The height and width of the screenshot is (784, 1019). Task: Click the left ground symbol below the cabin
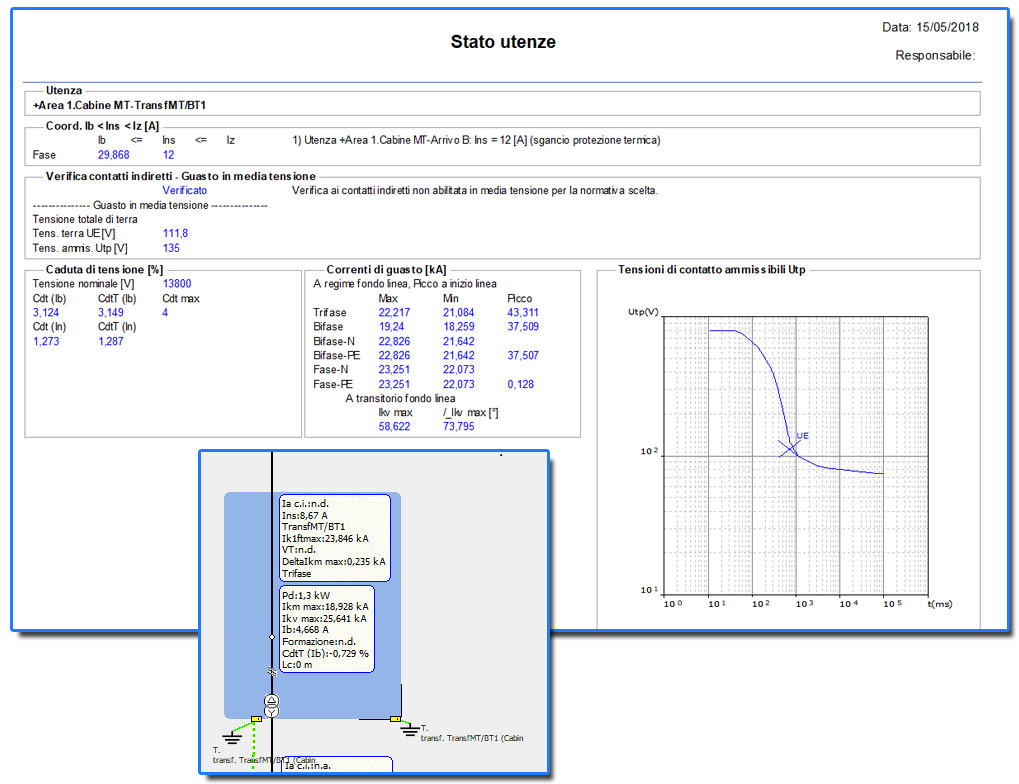coord(232,738)
